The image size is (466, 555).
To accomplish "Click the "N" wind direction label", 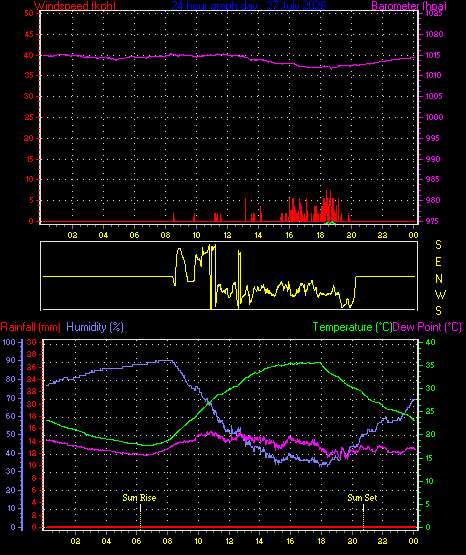I will click(439, 279).
